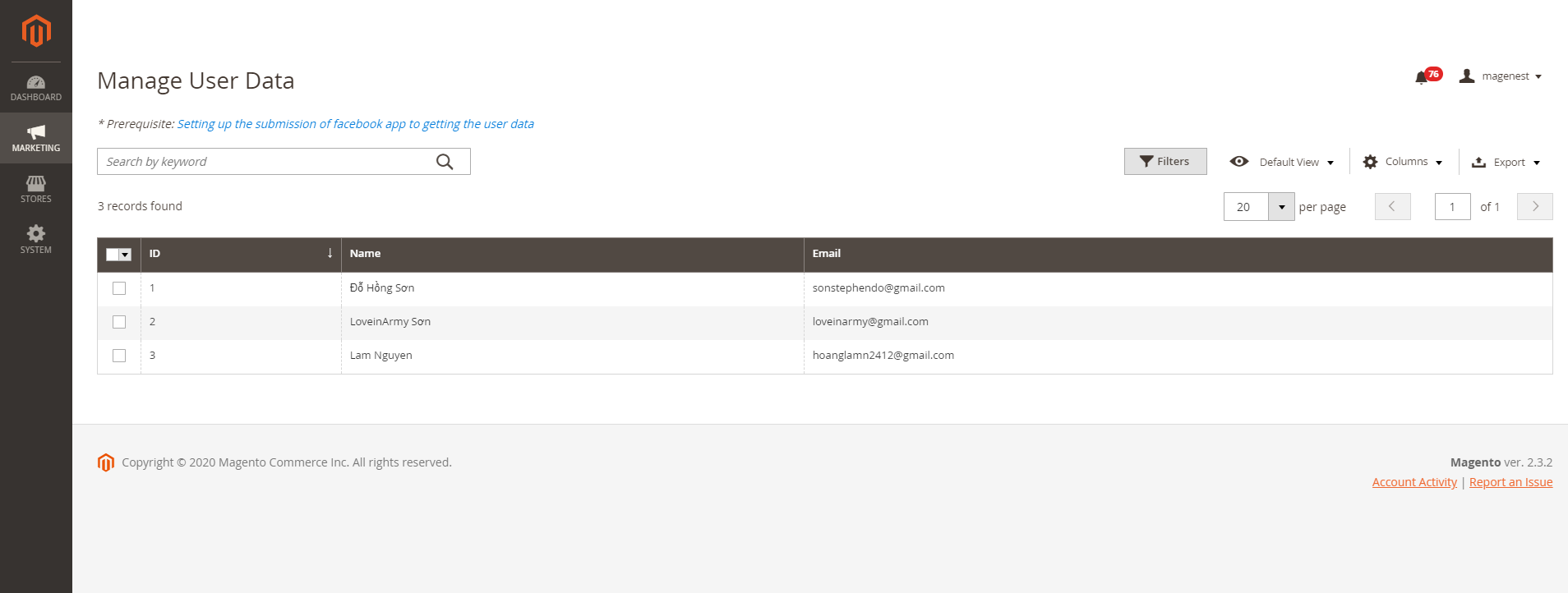Image resolution: width=1568 pixels, height=593 pixels.
Task: Open the select-all mass action dropdown
Action: (x=125, y=255)
